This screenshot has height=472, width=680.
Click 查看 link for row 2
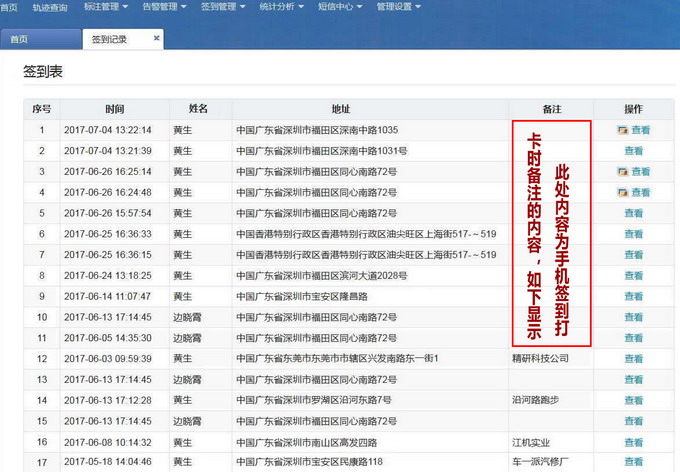click(x=634, y=151)
